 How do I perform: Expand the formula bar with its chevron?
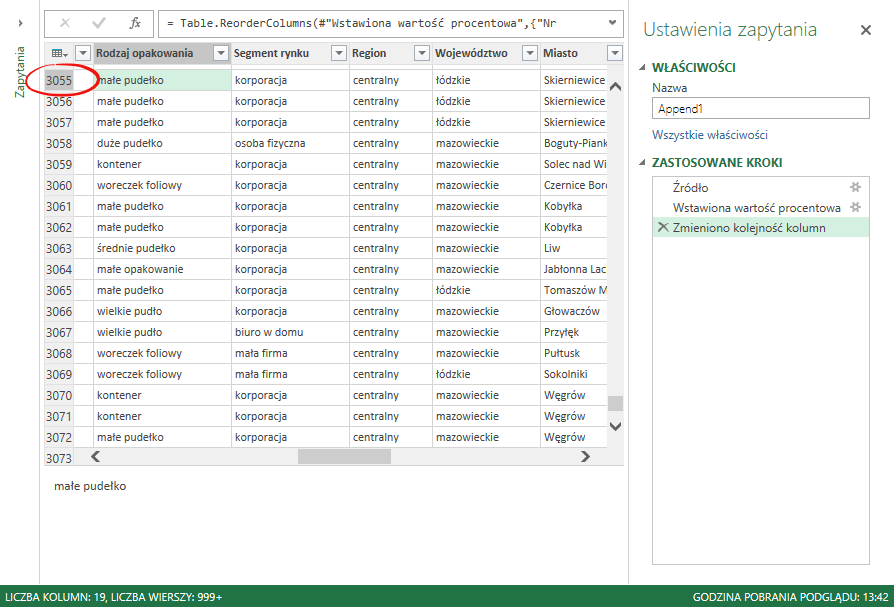(611, 24)
